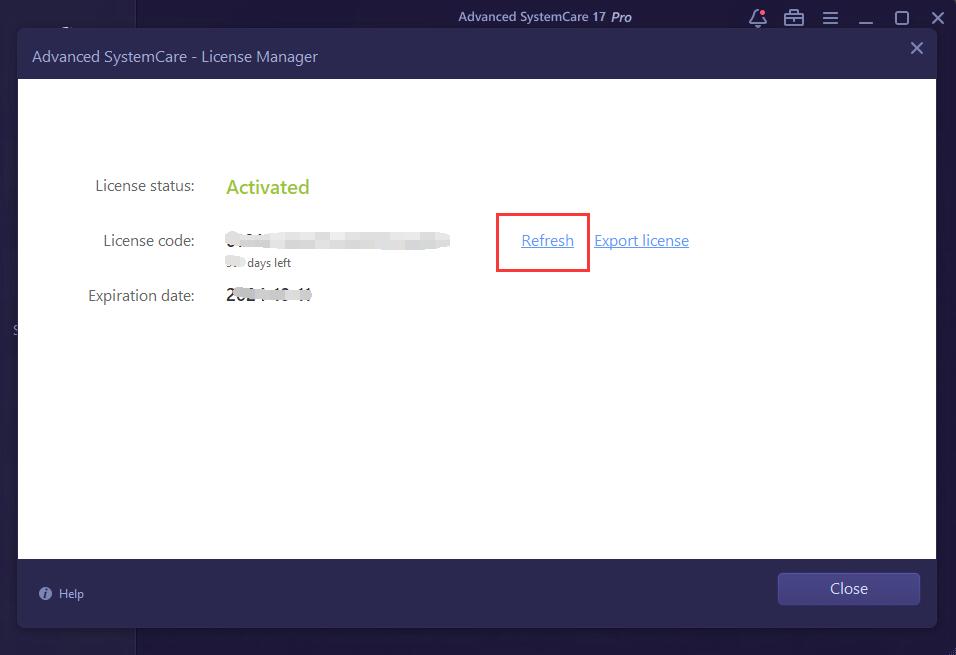Open the Help link
The height and width of the screenshot is (655, 956).
click(71, 593)
